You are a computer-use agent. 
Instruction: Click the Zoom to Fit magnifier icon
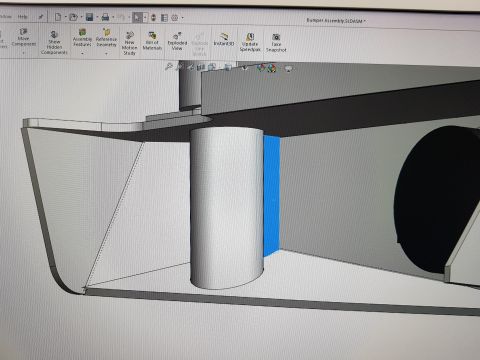coord(169,66)
